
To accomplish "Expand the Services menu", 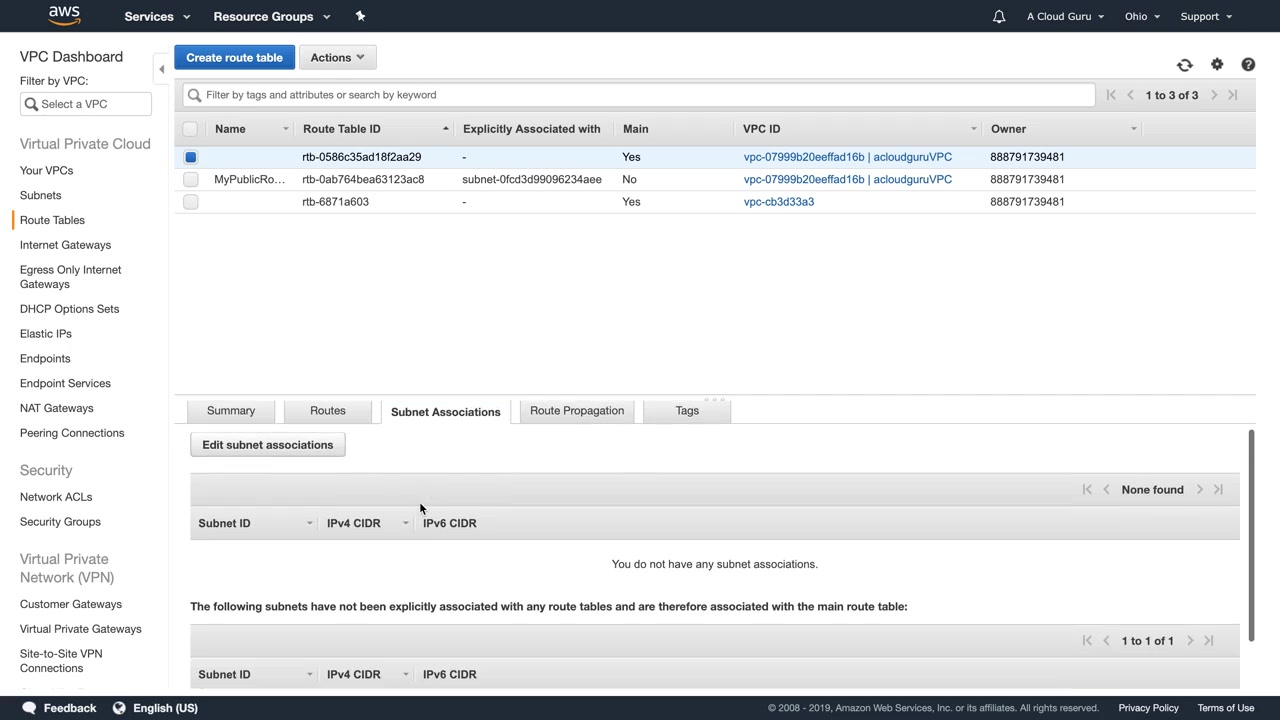I will pos(156,16).
